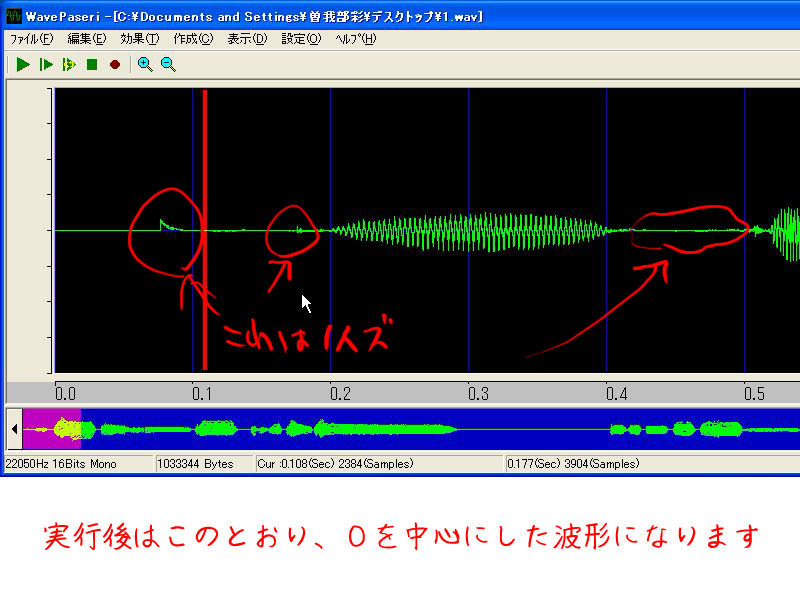Image resolution: width=800 pixels, height=600 pixels.
Task: Click the 0.1 marker on the time ruler
Action: 202,394
